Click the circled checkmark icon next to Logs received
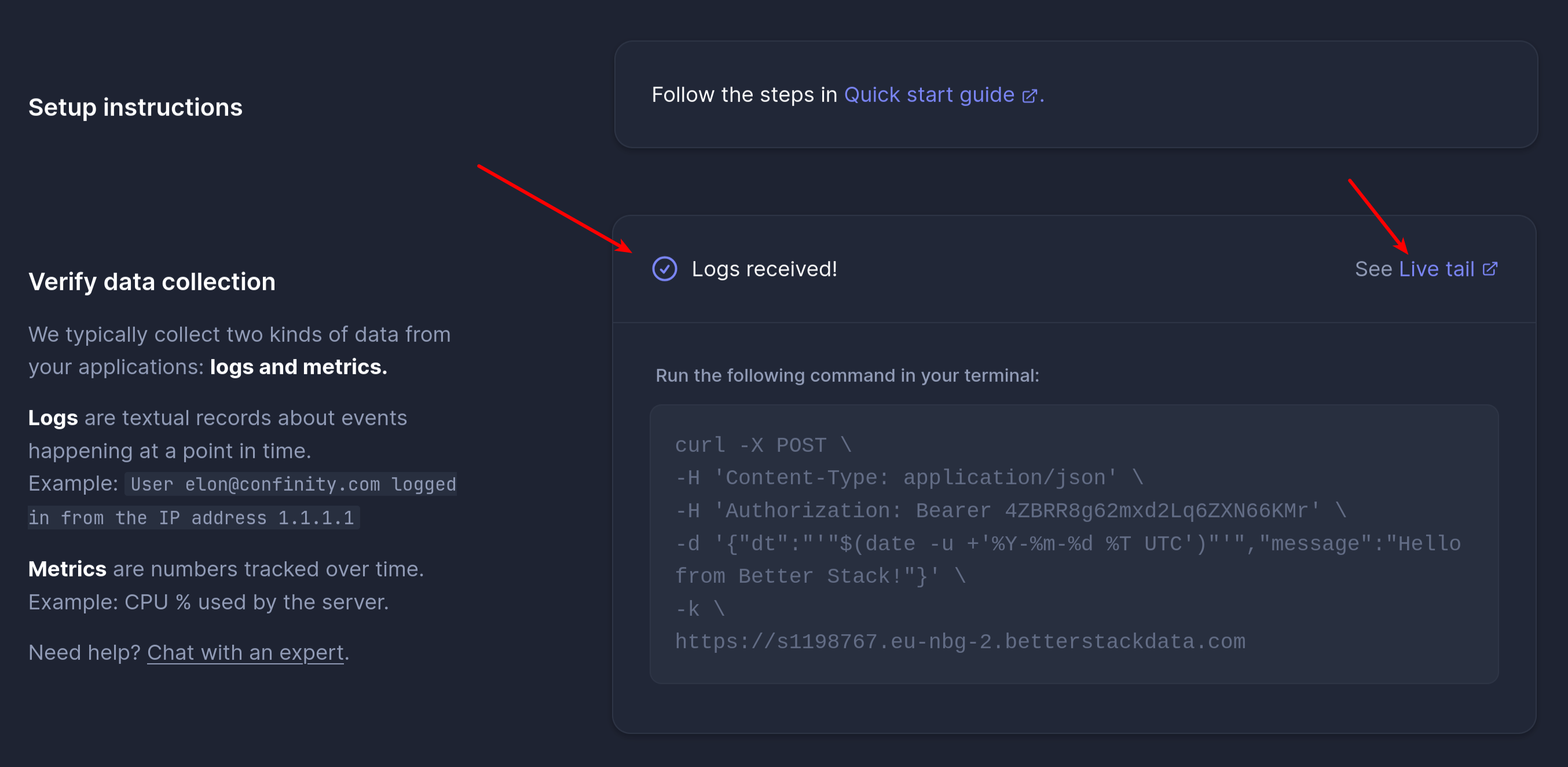The height and width of the screenshot is (767, 1568). pyautogui.click(x=664, y=269)
